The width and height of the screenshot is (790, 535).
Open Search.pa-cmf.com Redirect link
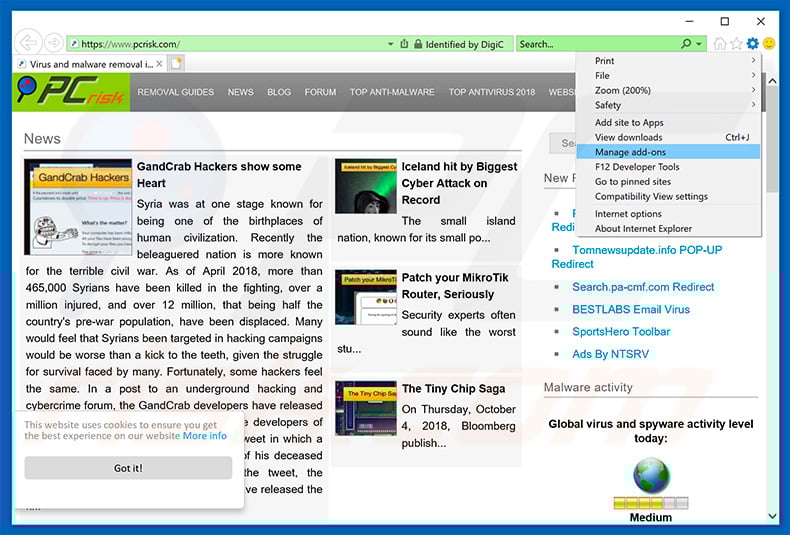point(643,287)
